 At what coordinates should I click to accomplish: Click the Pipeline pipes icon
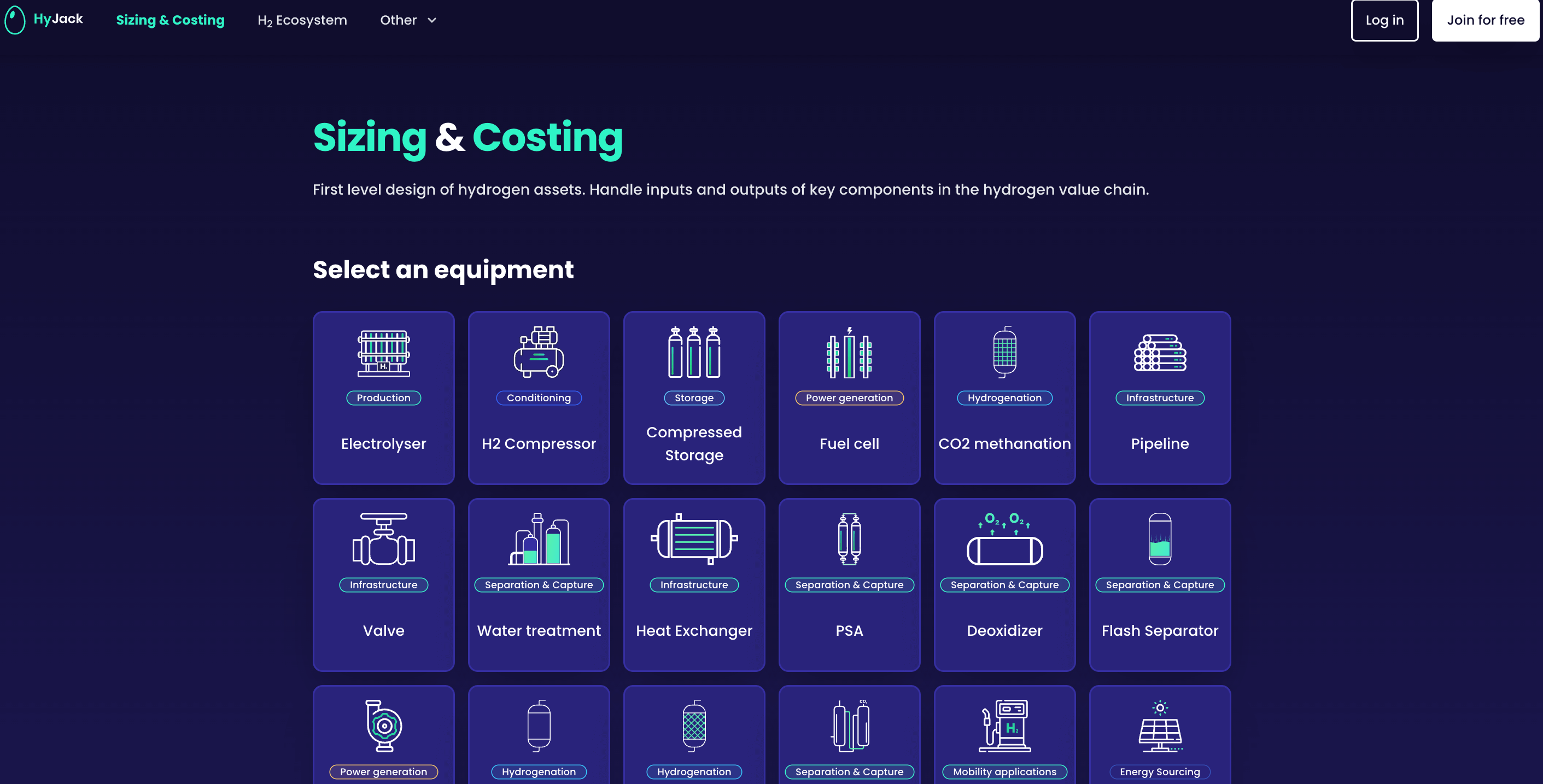(1160, 352)
